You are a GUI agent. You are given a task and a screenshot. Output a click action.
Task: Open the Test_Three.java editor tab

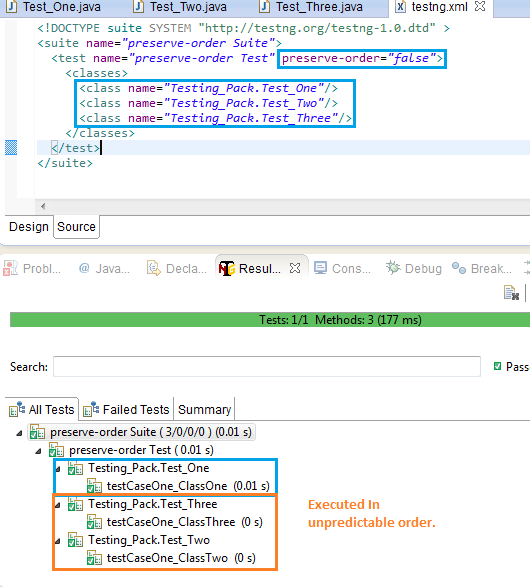click(311, 7)
